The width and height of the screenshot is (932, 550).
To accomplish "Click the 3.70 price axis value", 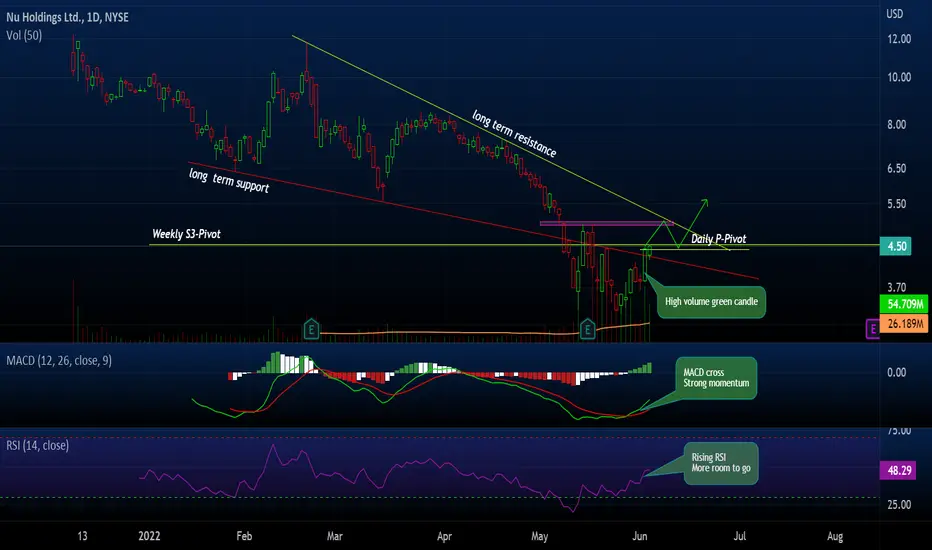I will coord(896,288).
